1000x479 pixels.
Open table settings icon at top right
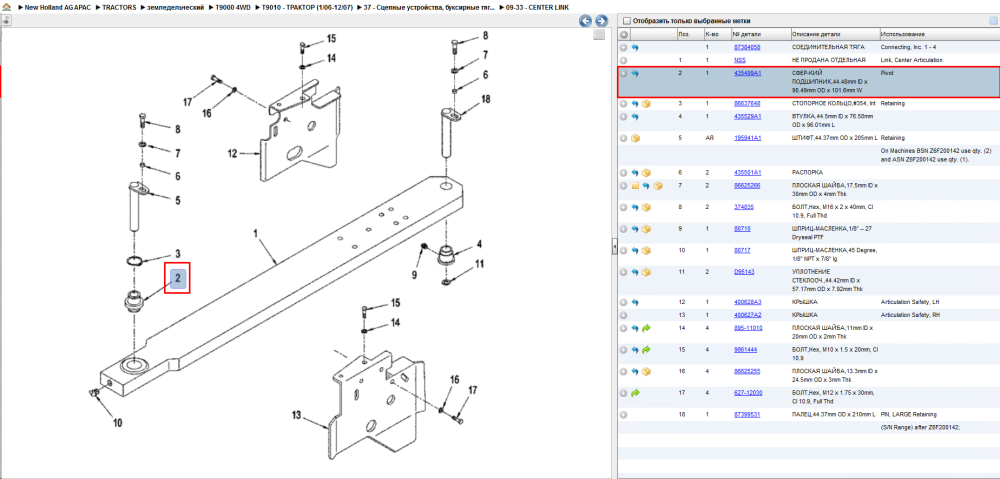993,21
